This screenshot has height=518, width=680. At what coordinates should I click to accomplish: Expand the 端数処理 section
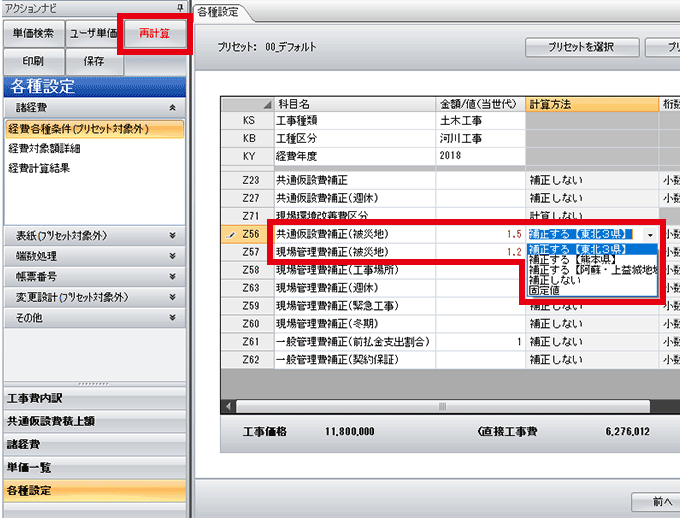click(172, 257)
